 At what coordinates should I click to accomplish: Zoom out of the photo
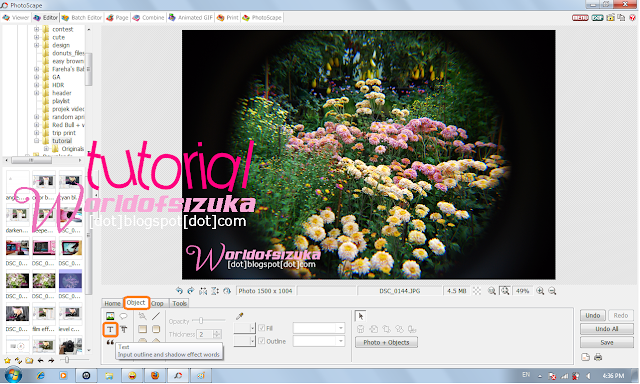[552, 291]
